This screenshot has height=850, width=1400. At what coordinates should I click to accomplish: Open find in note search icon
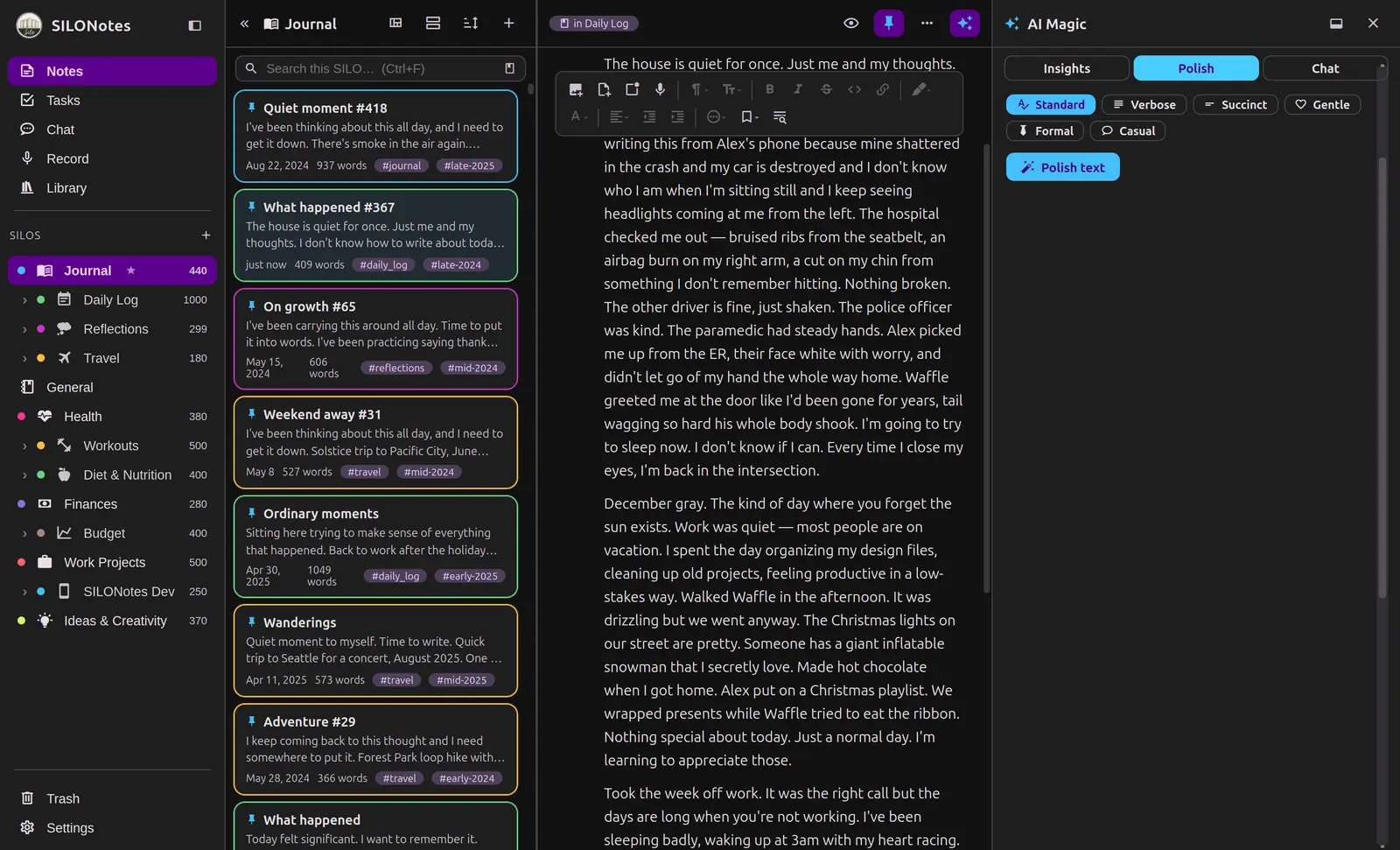coord(780,116)
